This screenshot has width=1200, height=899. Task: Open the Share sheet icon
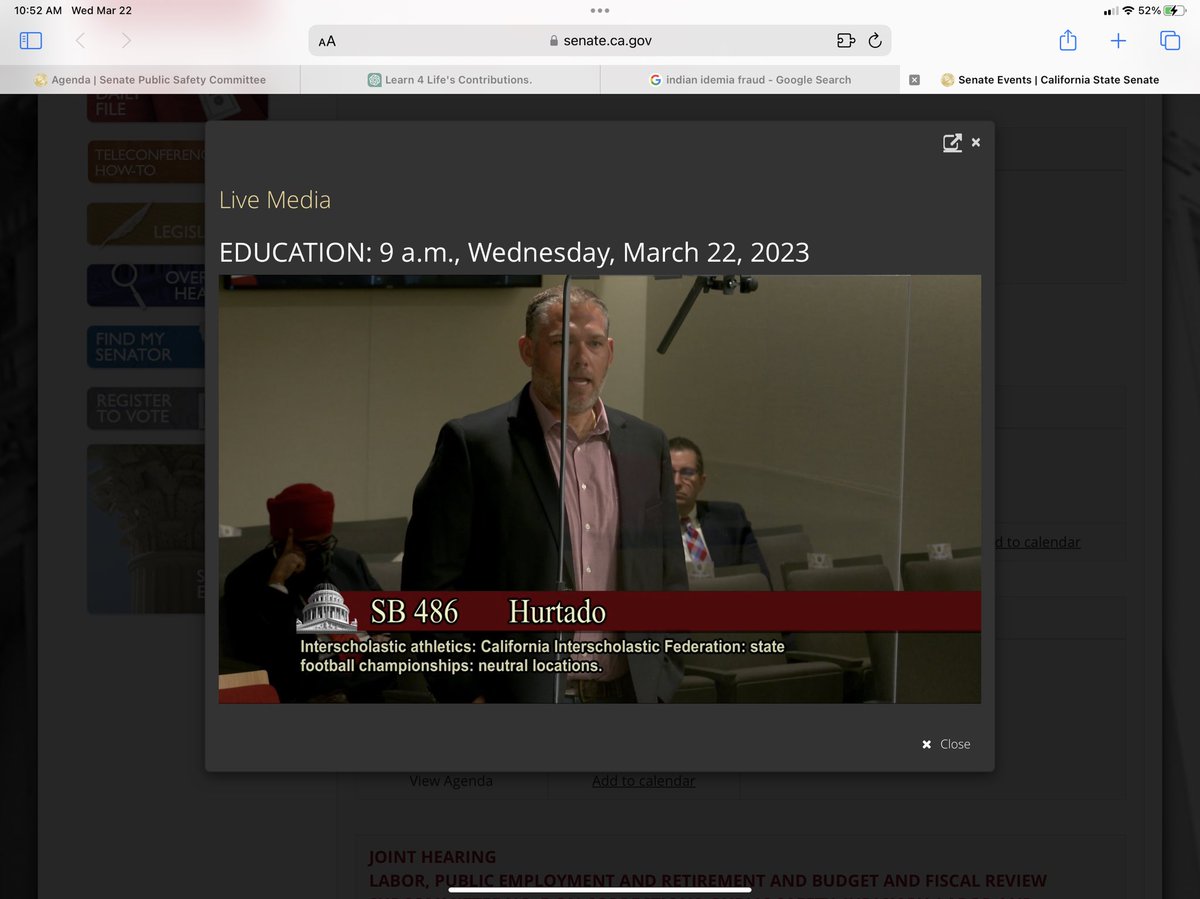pos(1068,40)
